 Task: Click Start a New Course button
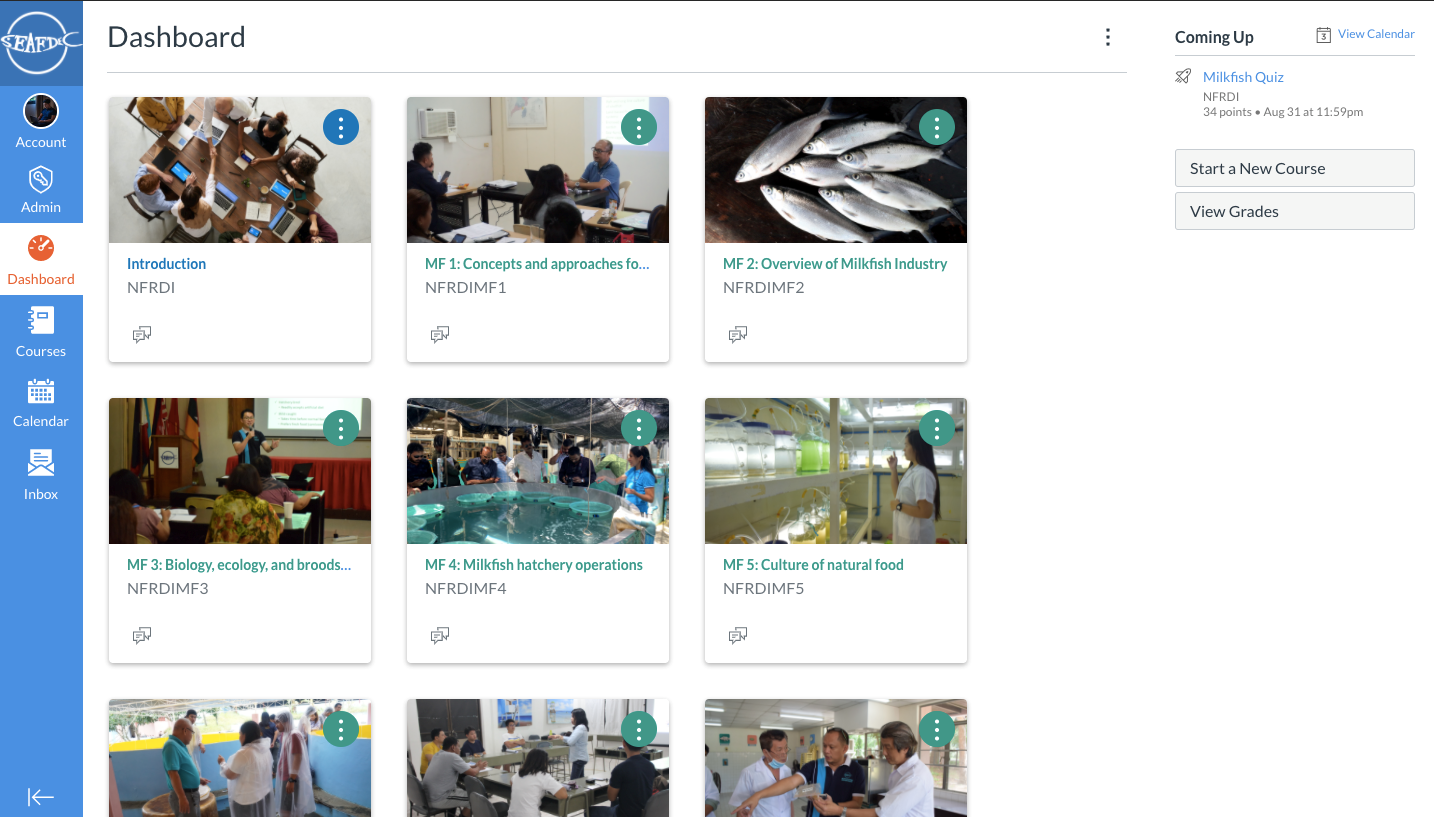click(x=1294, y=168)
